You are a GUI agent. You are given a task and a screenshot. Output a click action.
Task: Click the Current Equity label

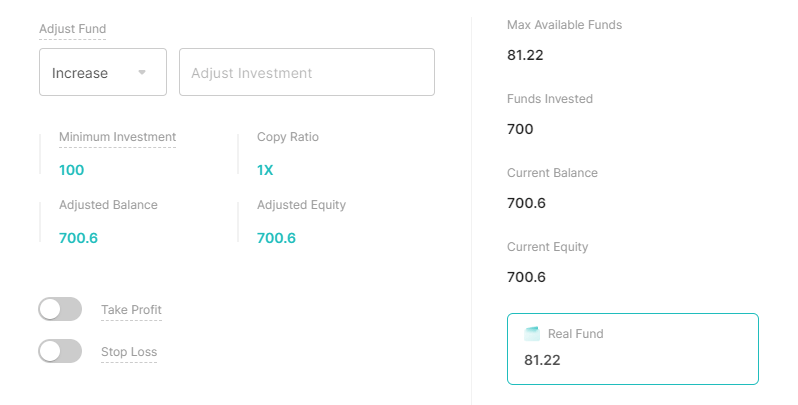click(x=548, y=247)
